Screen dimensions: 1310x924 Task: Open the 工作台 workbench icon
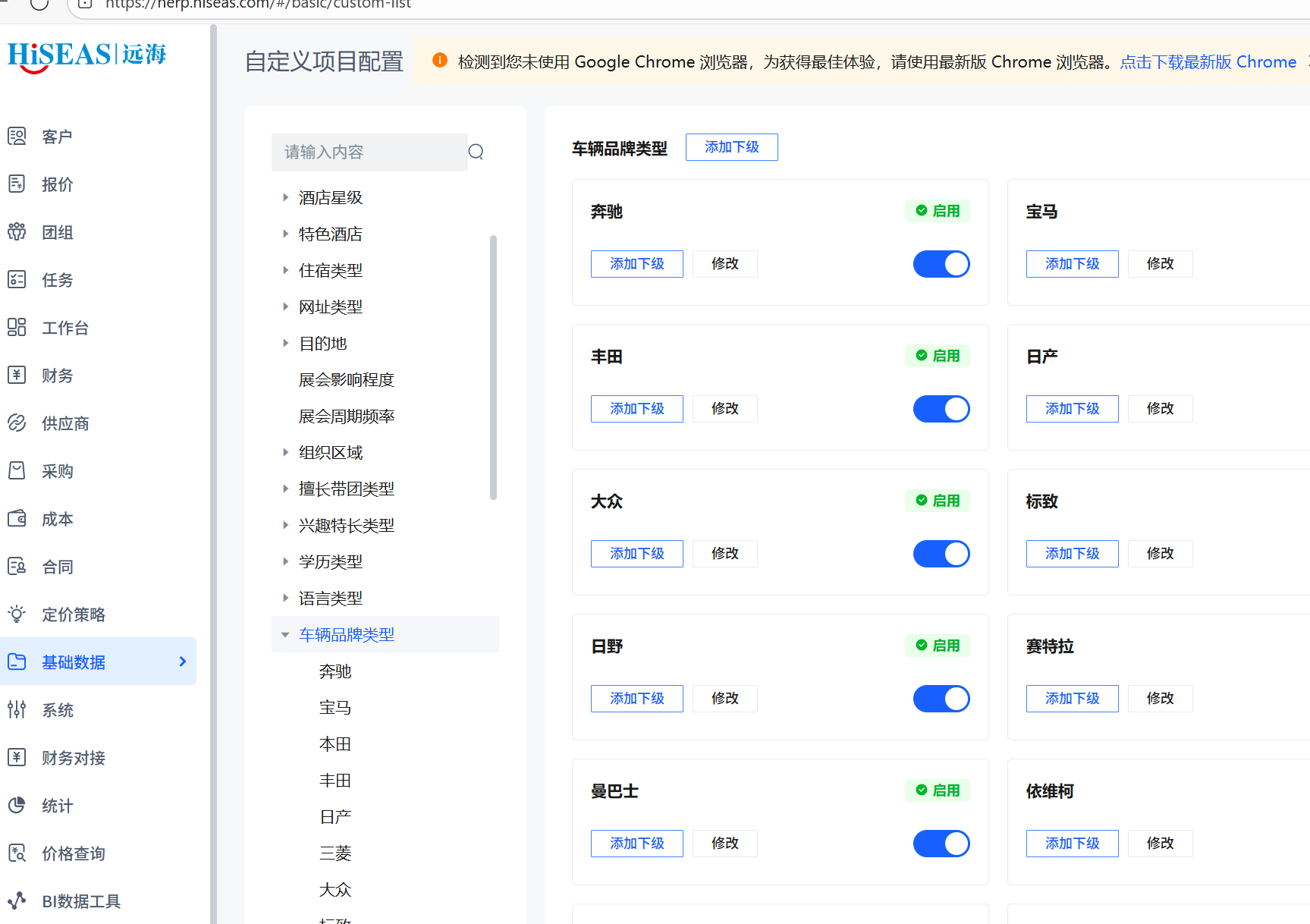pos(17,328)
